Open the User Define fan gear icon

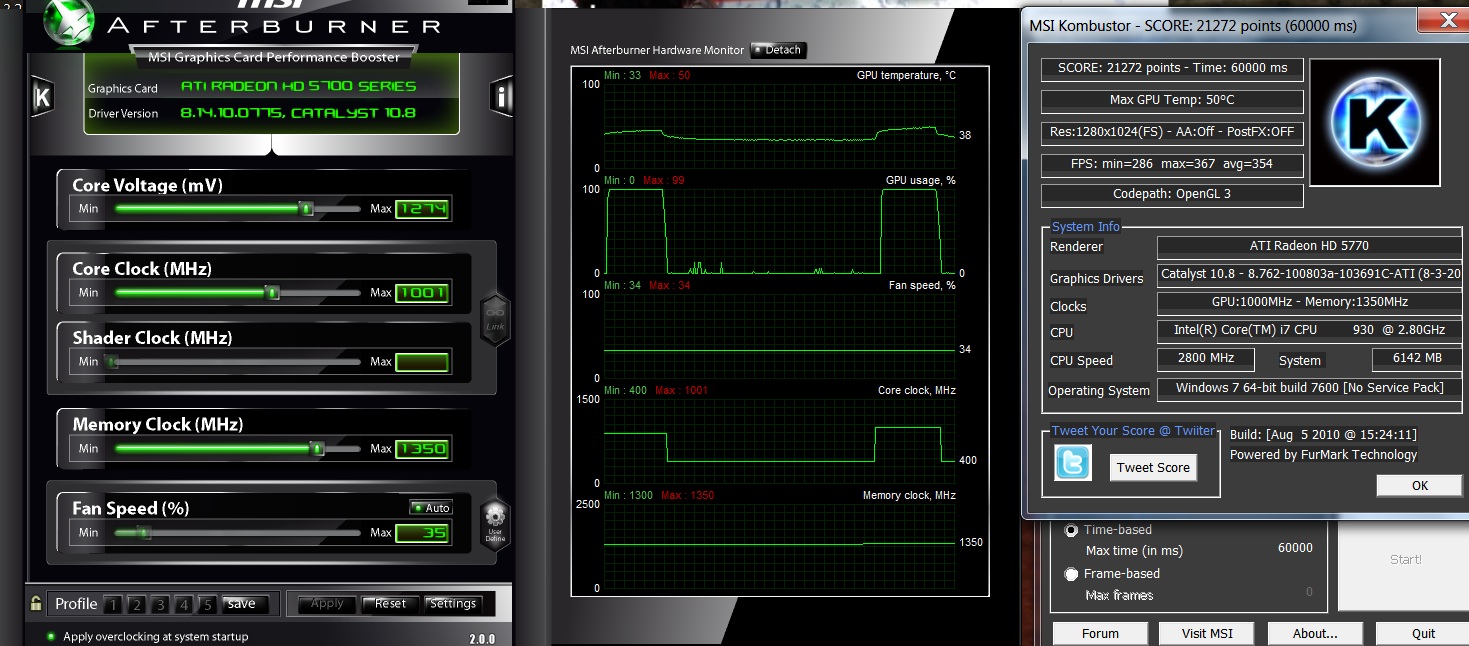pyautogui.click(x=495, y=522)
